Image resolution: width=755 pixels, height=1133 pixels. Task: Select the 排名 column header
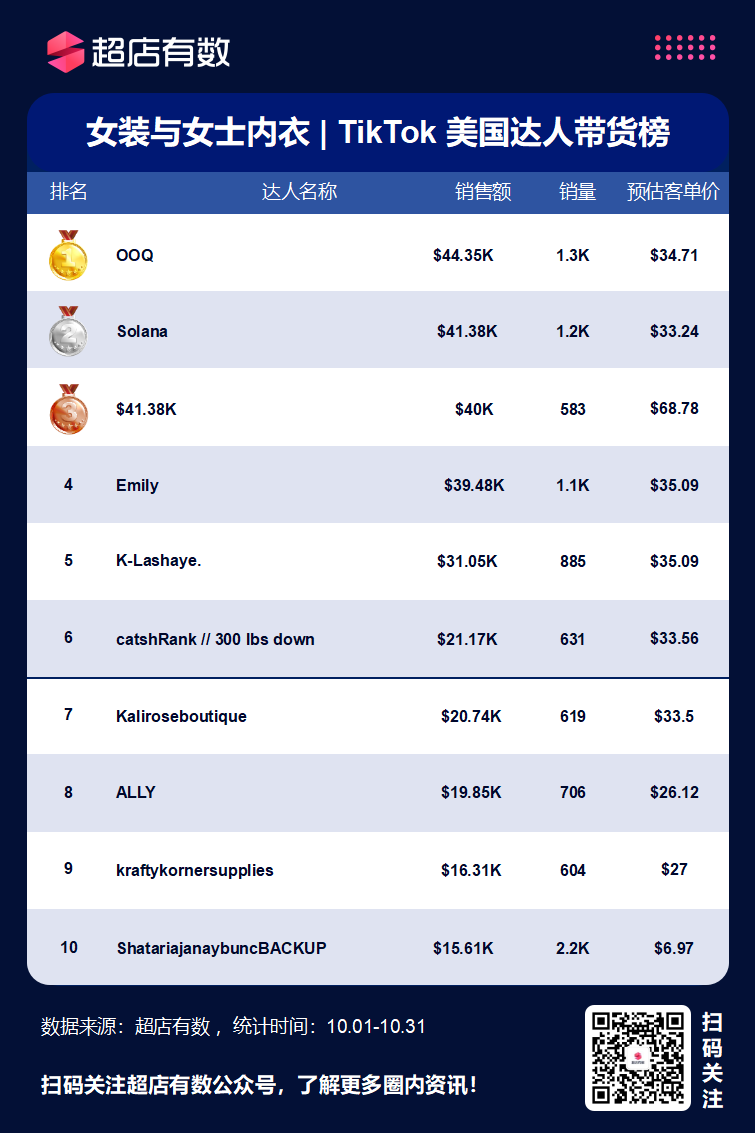pyautogui.click(x=69, y=191)
